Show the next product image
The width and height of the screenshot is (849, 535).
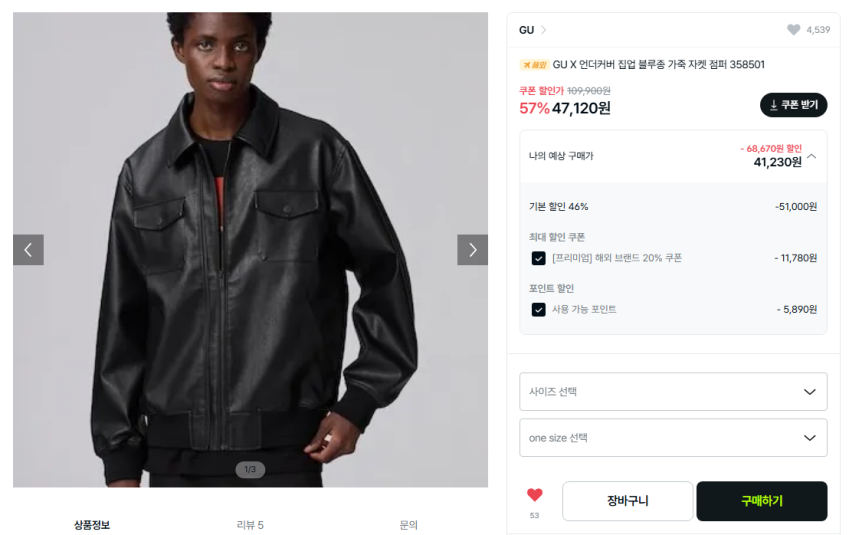click(472, 250)
